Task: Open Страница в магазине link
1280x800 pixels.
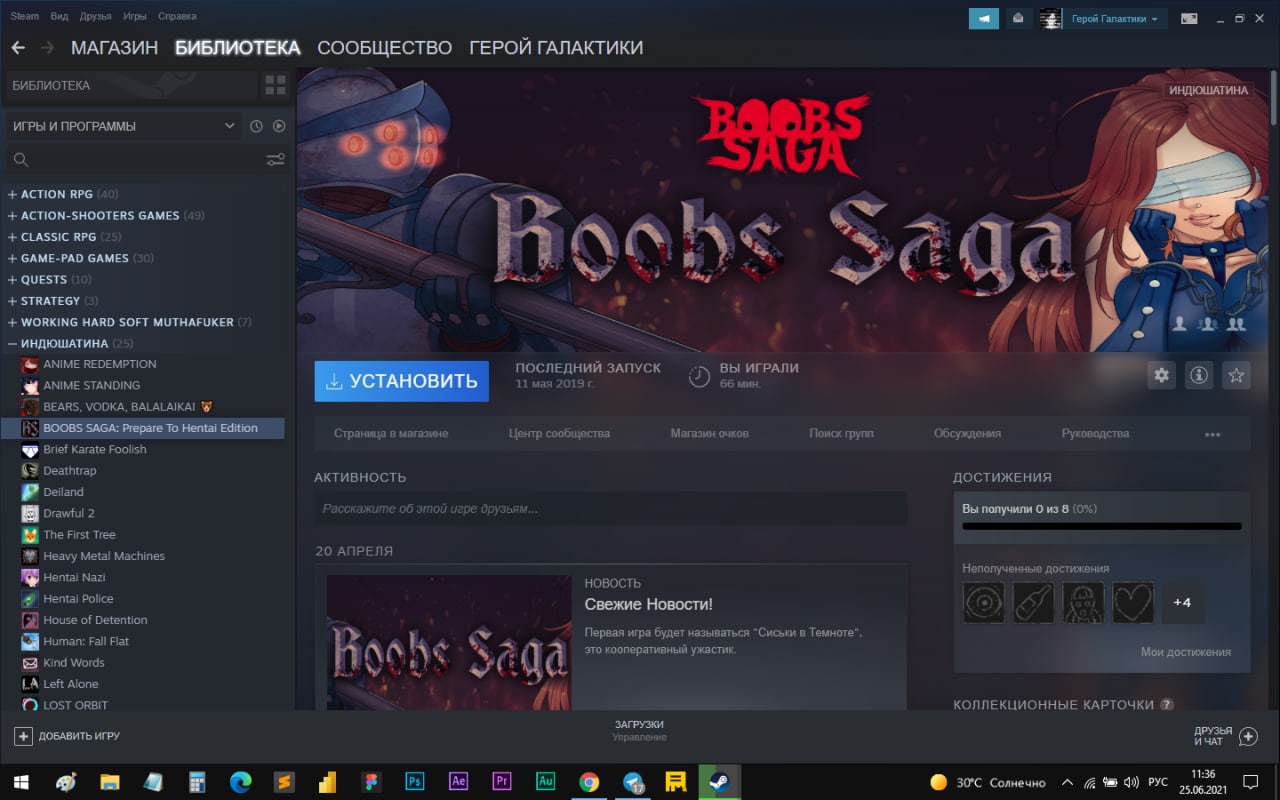Action: 391,434
